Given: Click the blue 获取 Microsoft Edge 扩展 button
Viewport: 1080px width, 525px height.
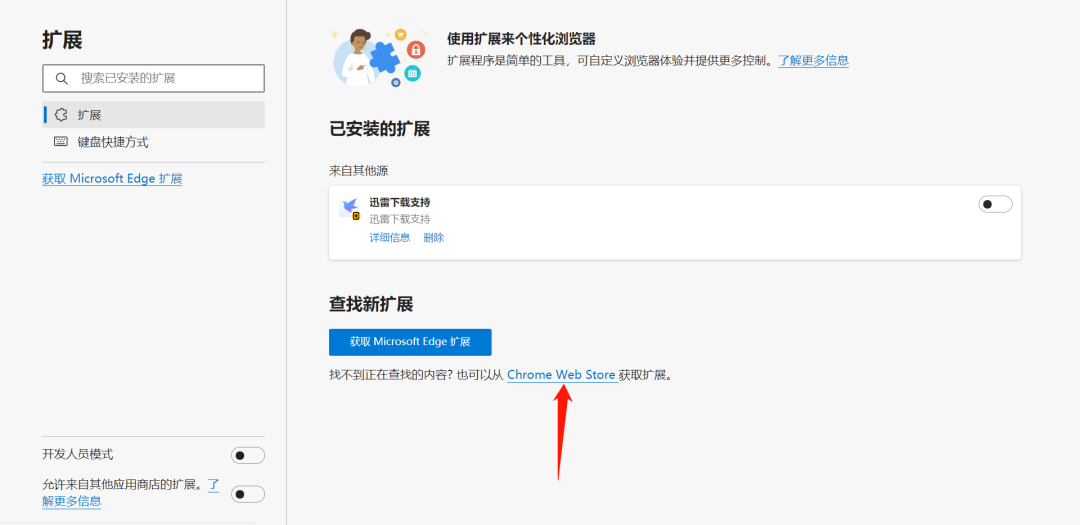Looking at the screenshot, I should click(x=410, y=342).
